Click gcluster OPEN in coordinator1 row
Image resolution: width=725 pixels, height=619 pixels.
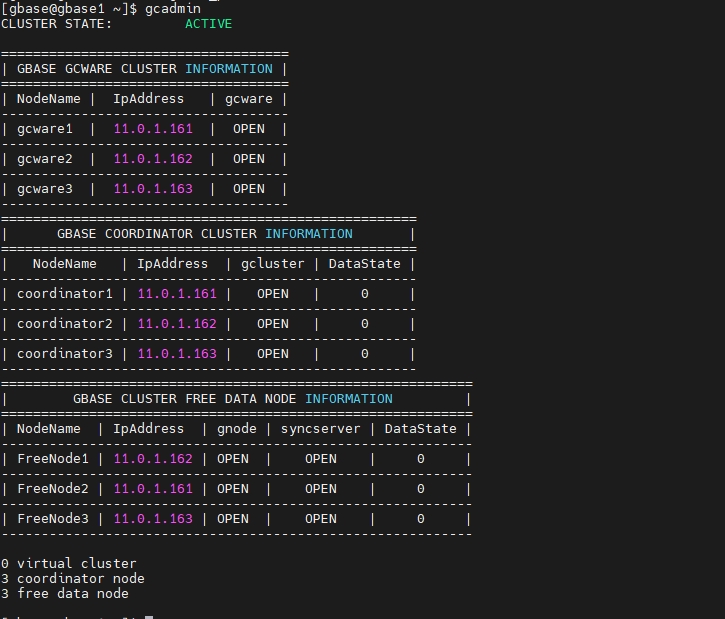point(273,294)
